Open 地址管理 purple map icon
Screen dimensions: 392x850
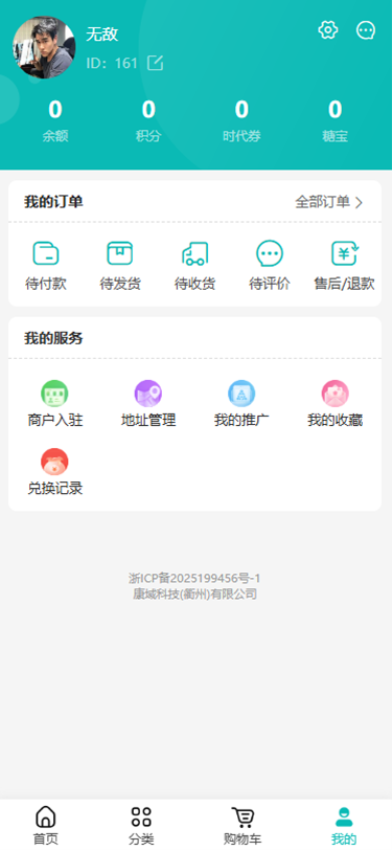point(148,394)
